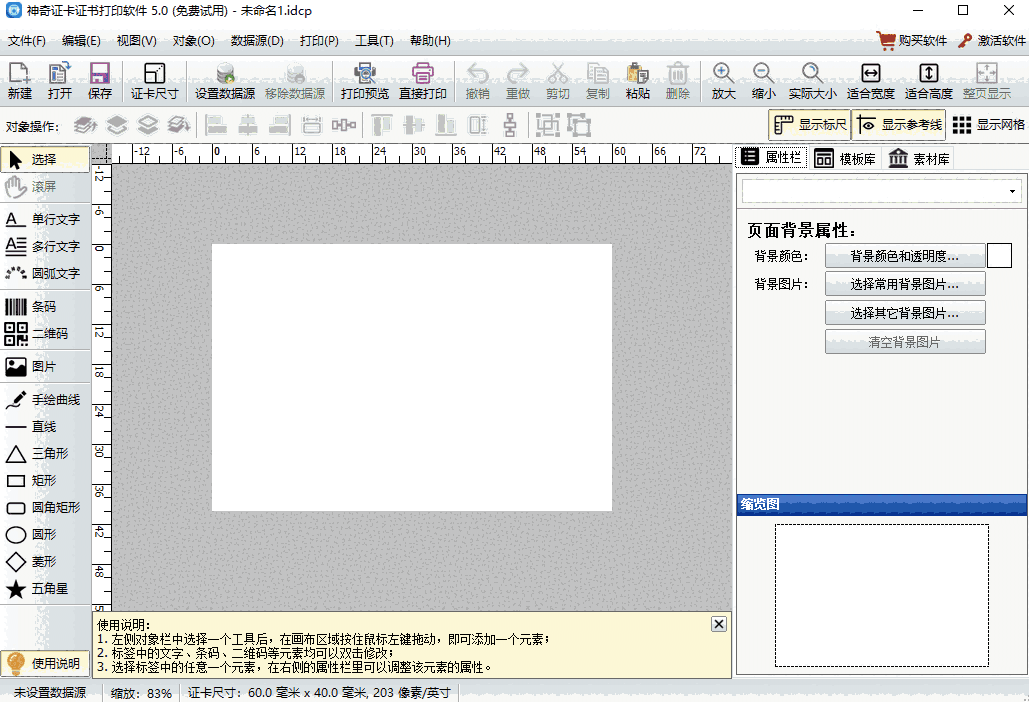The height and width of the screenshot is (702, 1029).
Task: Click the 证卡尺寸 card size icon
Action: 154,81
